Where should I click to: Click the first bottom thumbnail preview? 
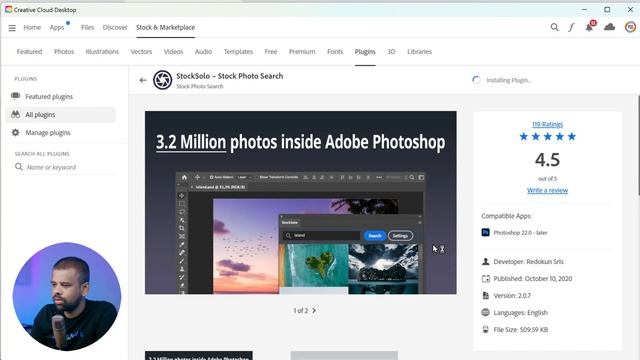tap(199, 355)
